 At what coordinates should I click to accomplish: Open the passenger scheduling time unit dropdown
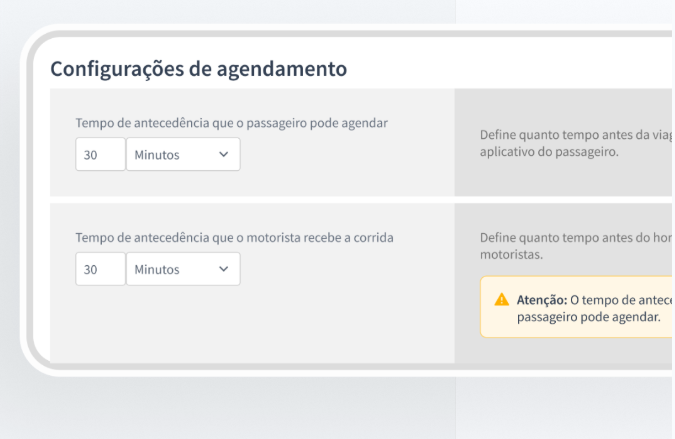[183, 155]
